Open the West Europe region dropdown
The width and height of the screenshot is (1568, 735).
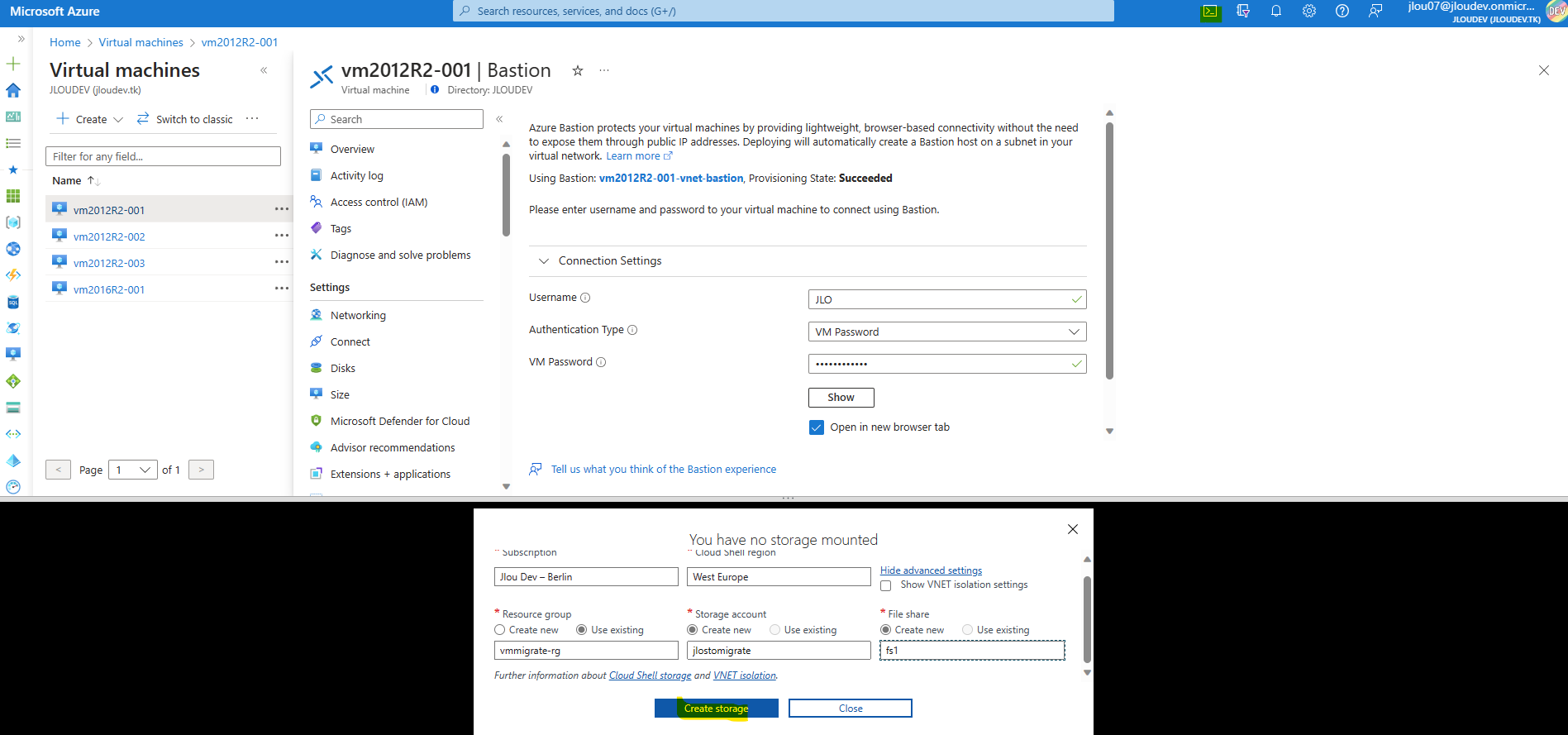click(x=779, y=577)
